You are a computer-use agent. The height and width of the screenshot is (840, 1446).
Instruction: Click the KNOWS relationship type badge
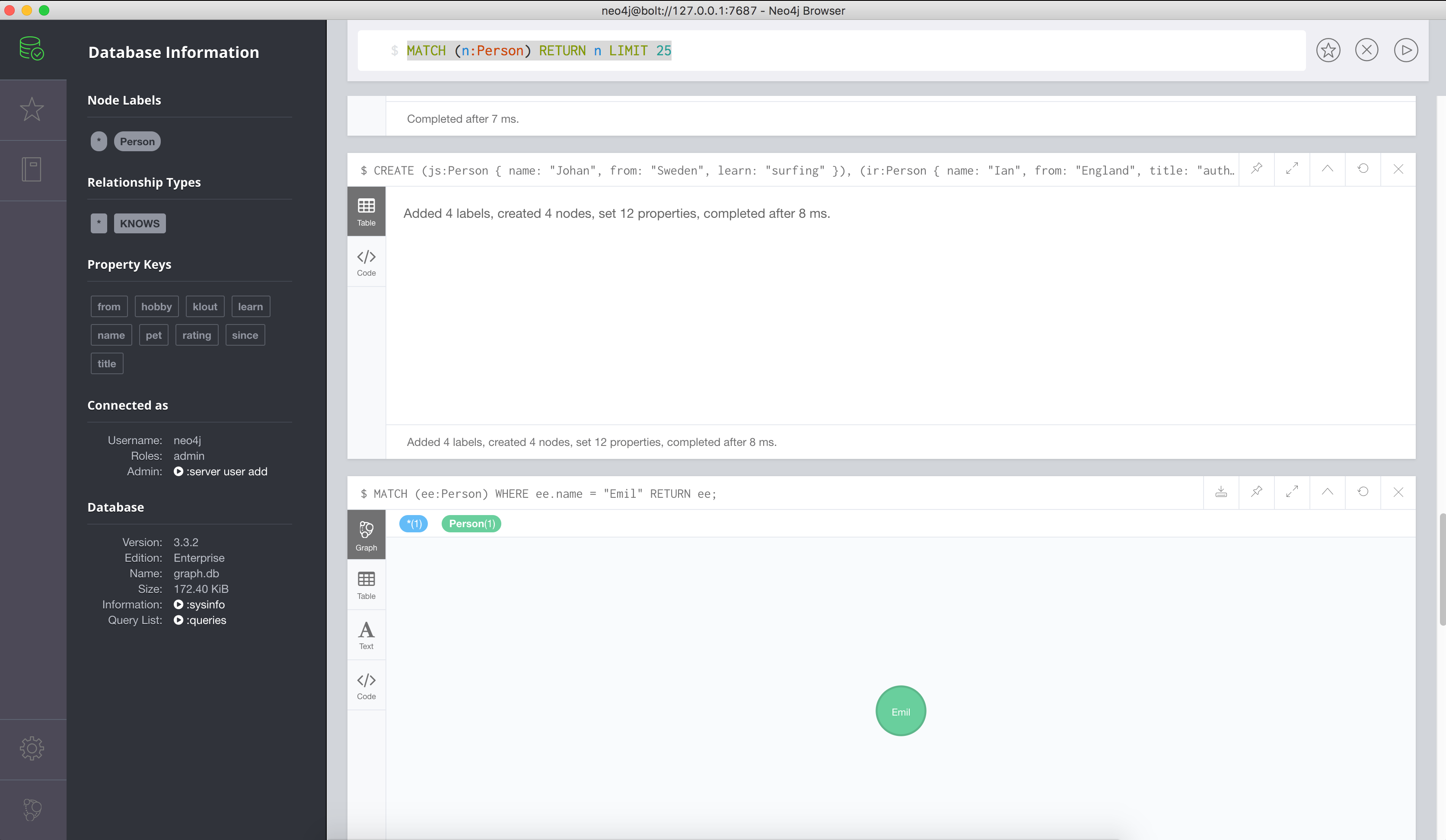[x=140, y=223]
